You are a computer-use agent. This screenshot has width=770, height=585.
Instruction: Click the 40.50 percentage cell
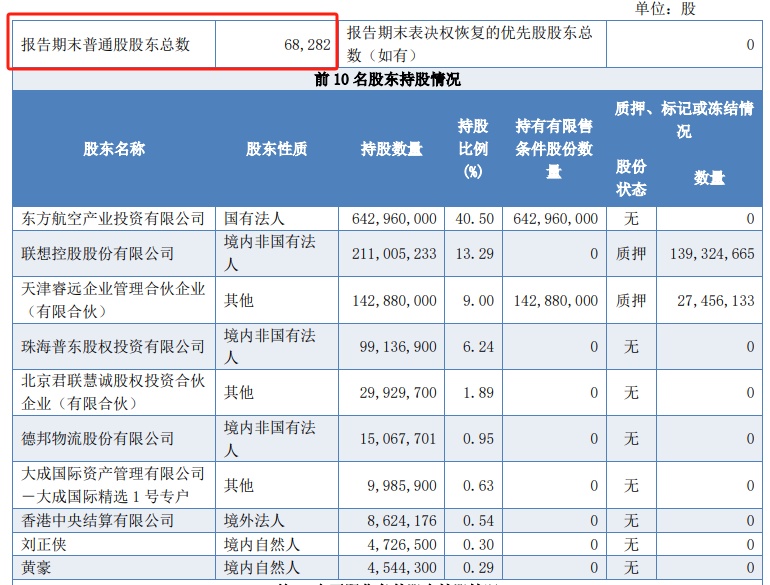[x=474, y=219]
